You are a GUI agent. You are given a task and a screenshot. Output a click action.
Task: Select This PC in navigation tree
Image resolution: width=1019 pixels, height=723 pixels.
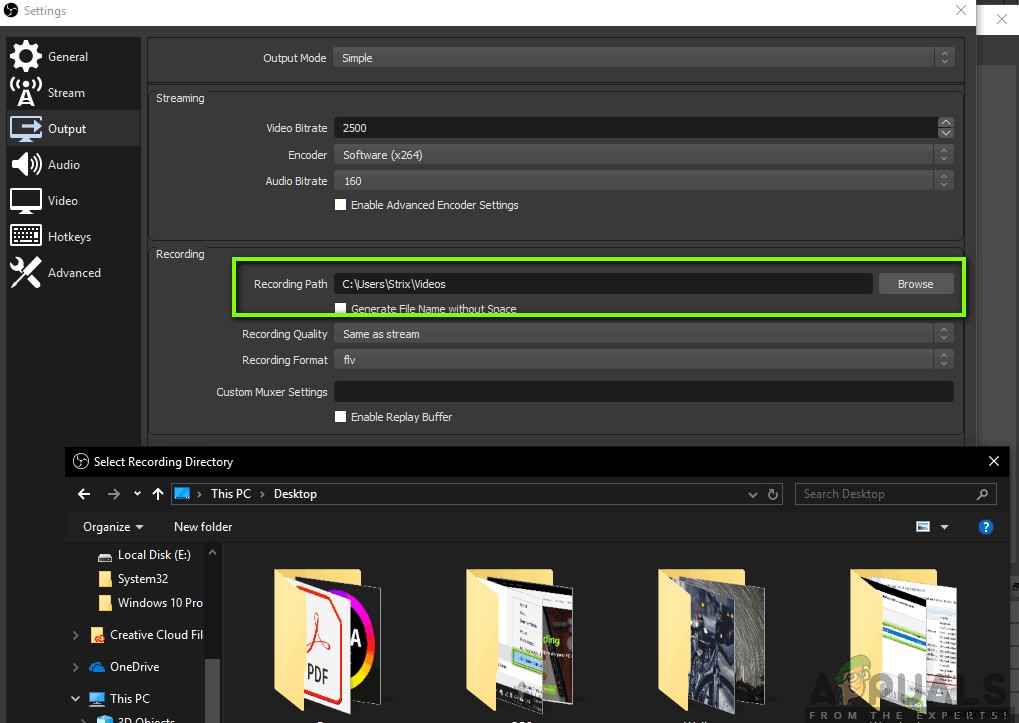pyautogui.click(x=120, y=698)
